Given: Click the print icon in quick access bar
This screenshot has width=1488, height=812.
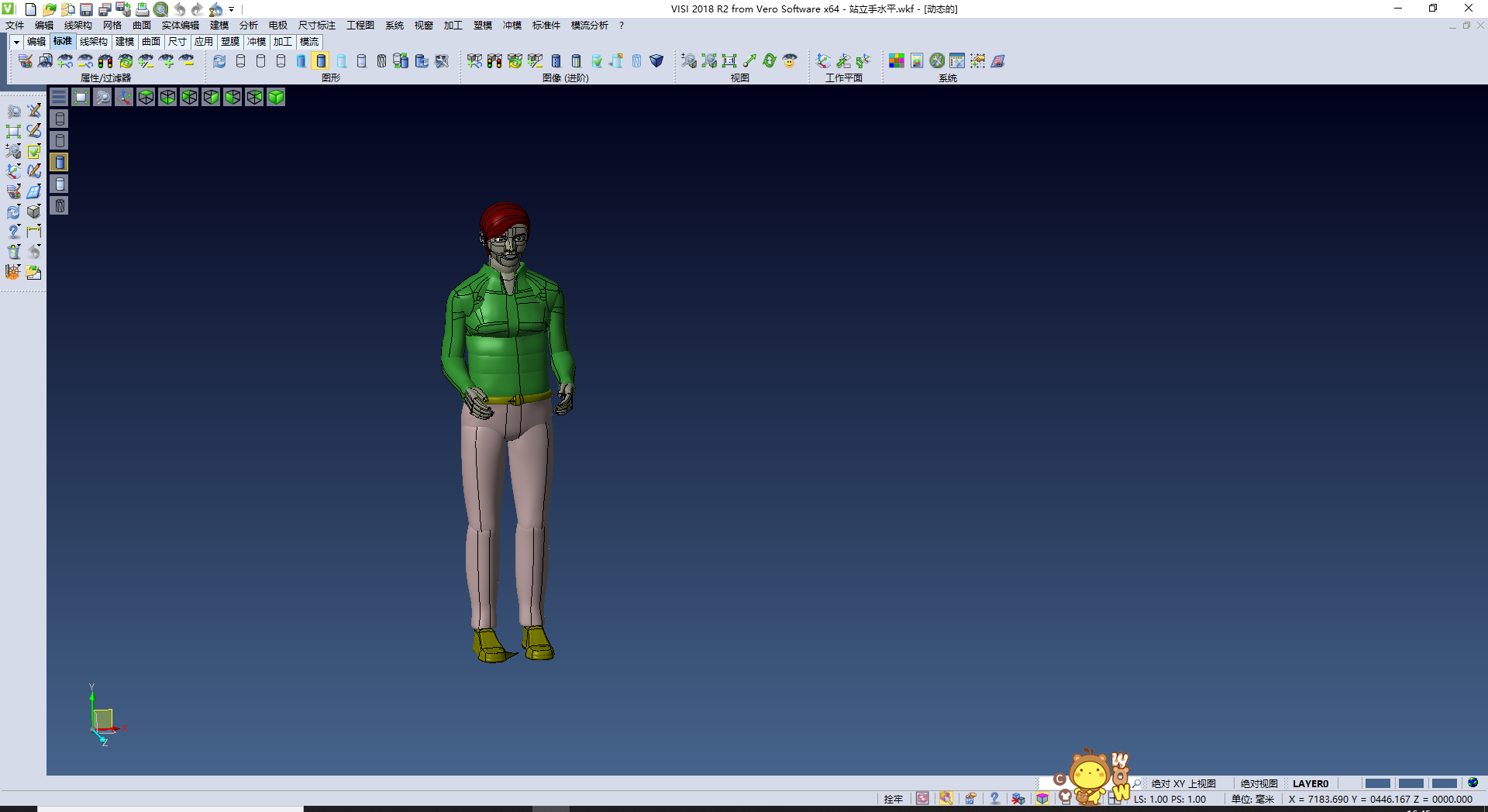Looking at the screenshot, I should pyautogui.click(x=142, y=9).
